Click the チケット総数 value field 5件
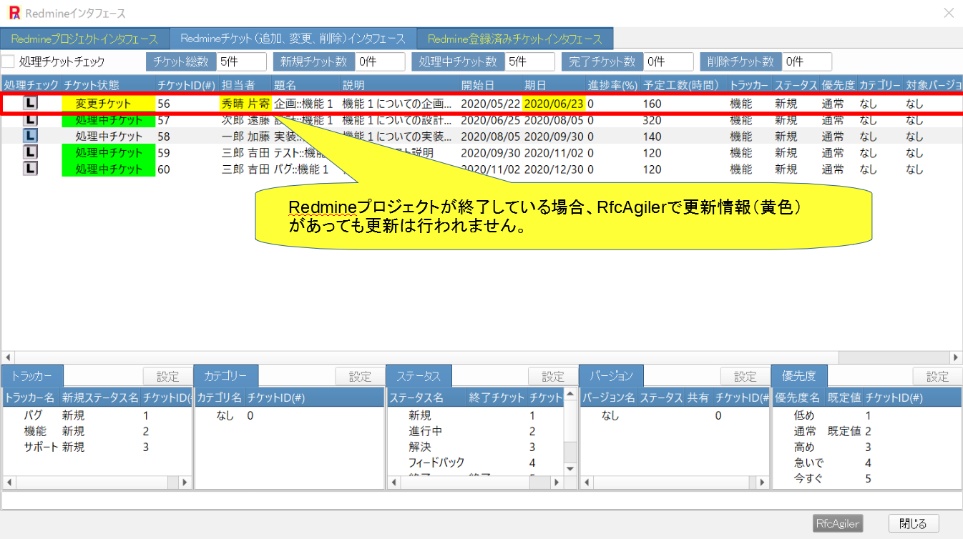963x539 pixels. pyautogui.click(x=241, y=61)
